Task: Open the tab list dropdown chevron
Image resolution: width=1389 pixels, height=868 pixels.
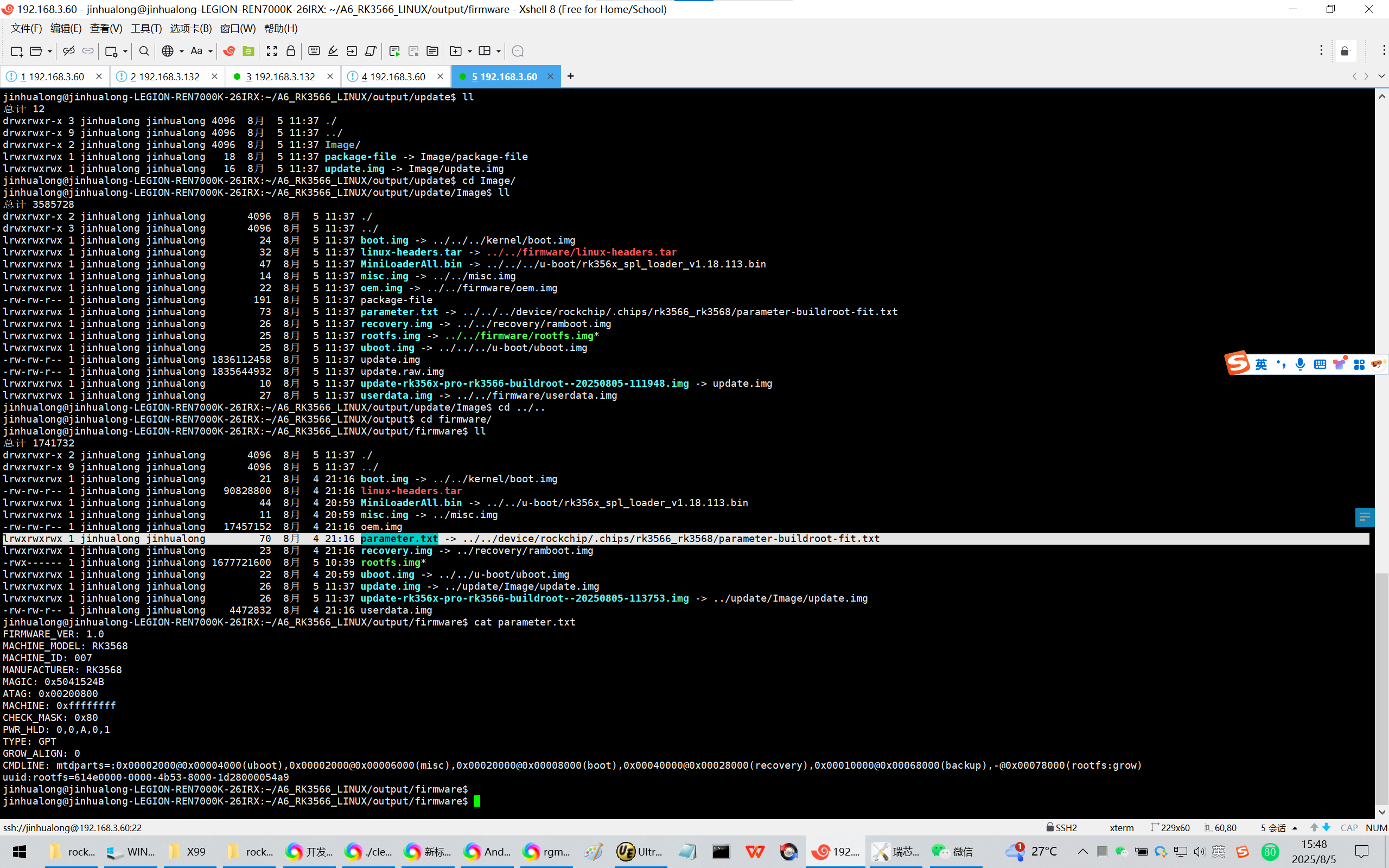Action: [x=1381, y=76]
